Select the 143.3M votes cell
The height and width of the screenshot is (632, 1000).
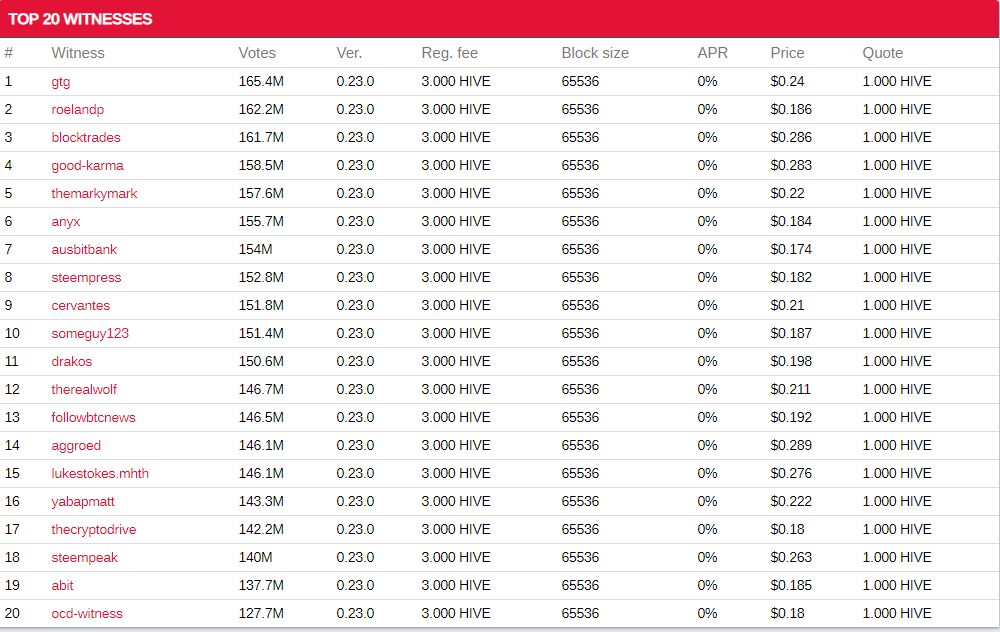(x=261, y=502)
